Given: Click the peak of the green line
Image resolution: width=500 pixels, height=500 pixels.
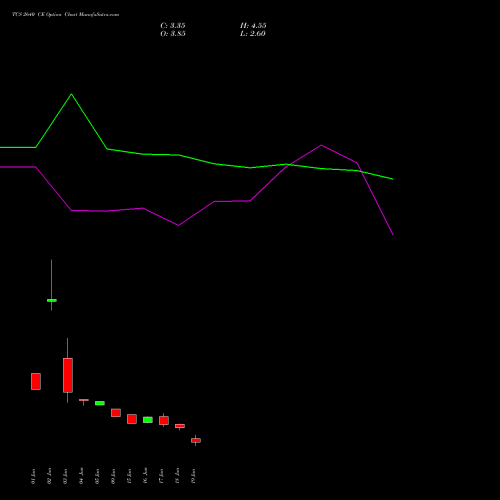Looking at the screenshot, I should 71,94.
